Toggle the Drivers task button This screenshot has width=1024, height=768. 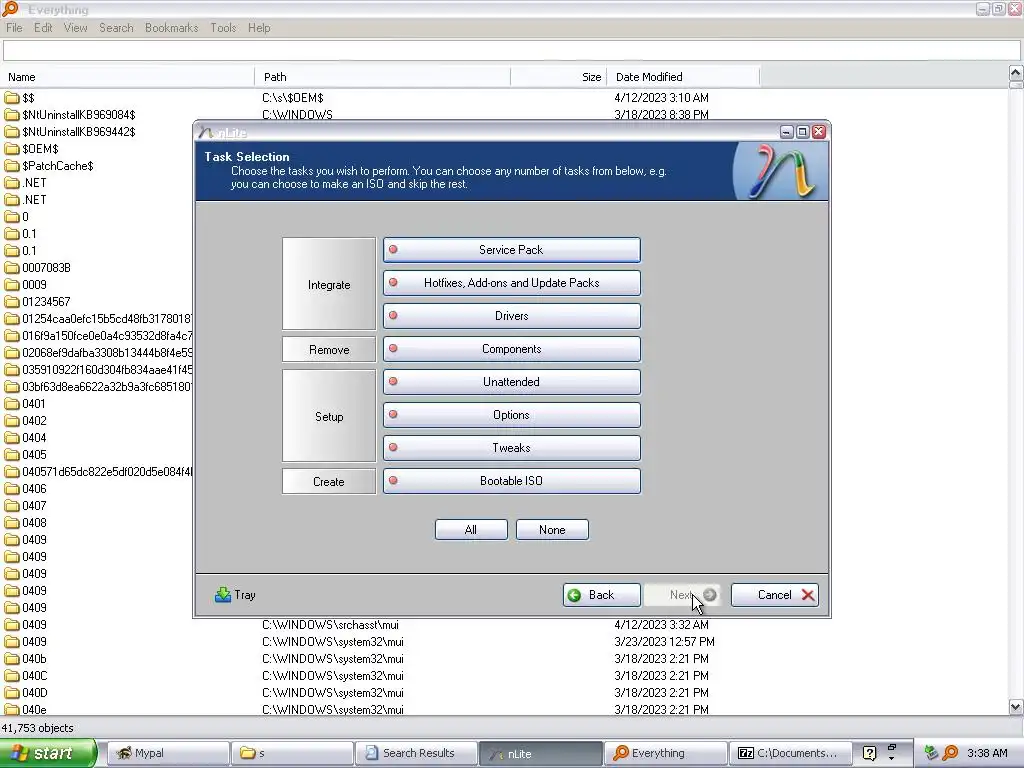[511, 315]
